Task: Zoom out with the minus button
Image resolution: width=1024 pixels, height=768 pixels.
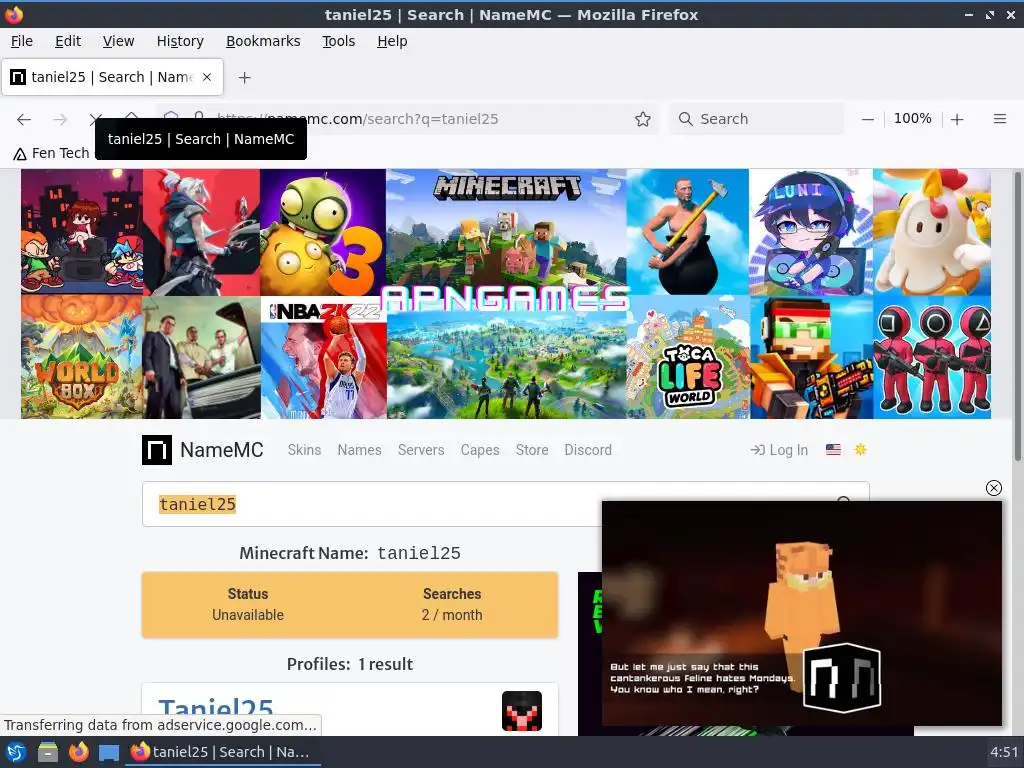Action: coord(867,119)
